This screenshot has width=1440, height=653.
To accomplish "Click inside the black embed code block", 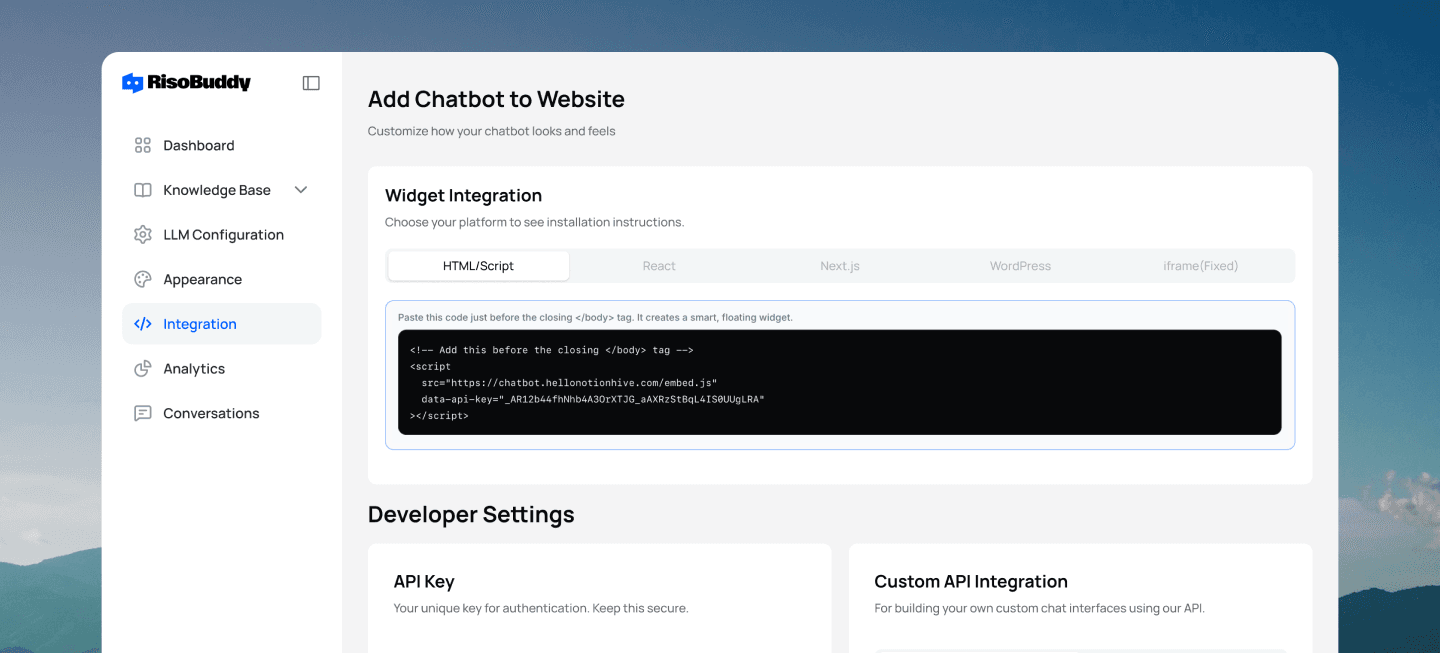I will tap(840, 382).
